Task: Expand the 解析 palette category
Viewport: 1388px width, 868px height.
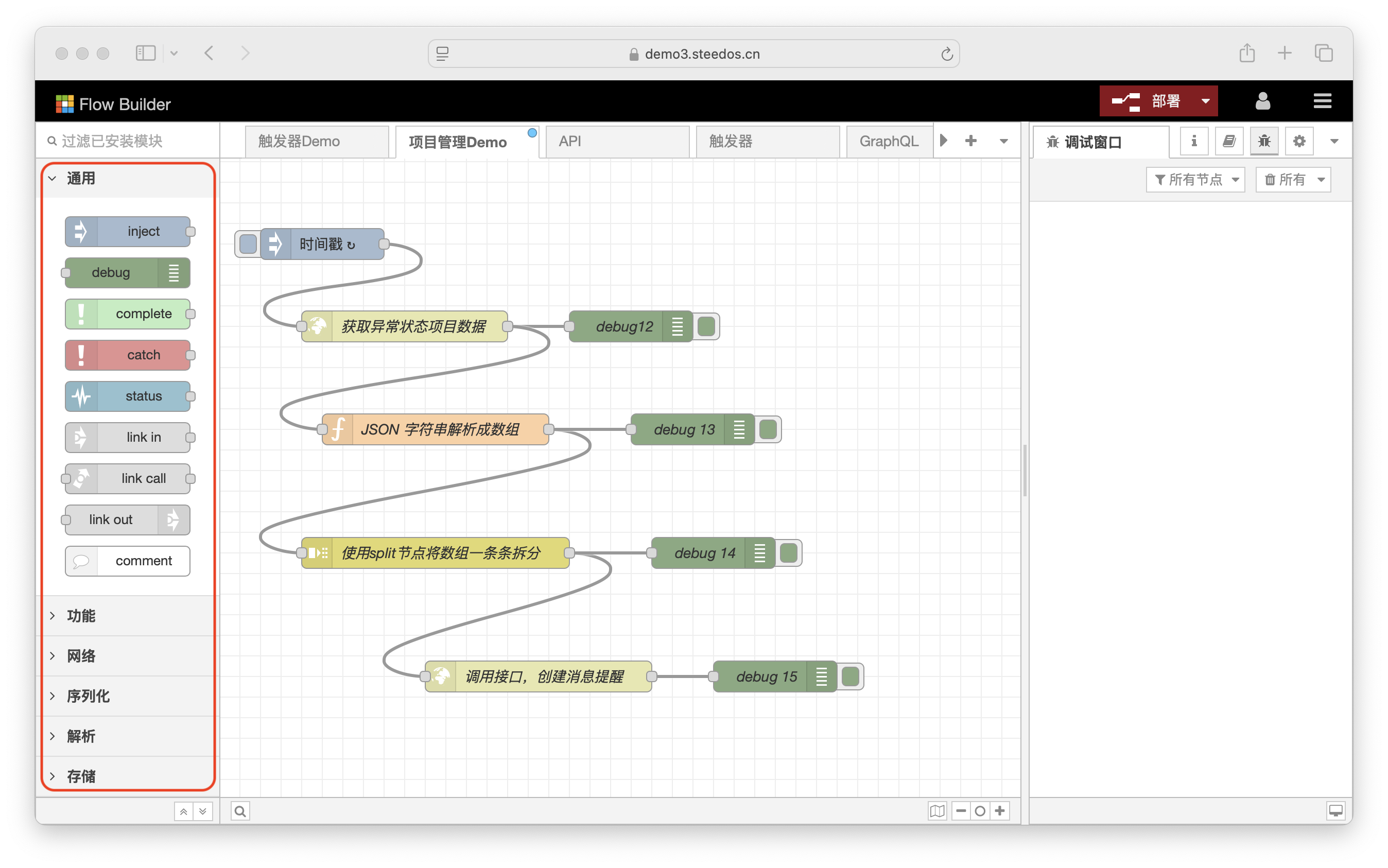Action: (x=128, y=736)
